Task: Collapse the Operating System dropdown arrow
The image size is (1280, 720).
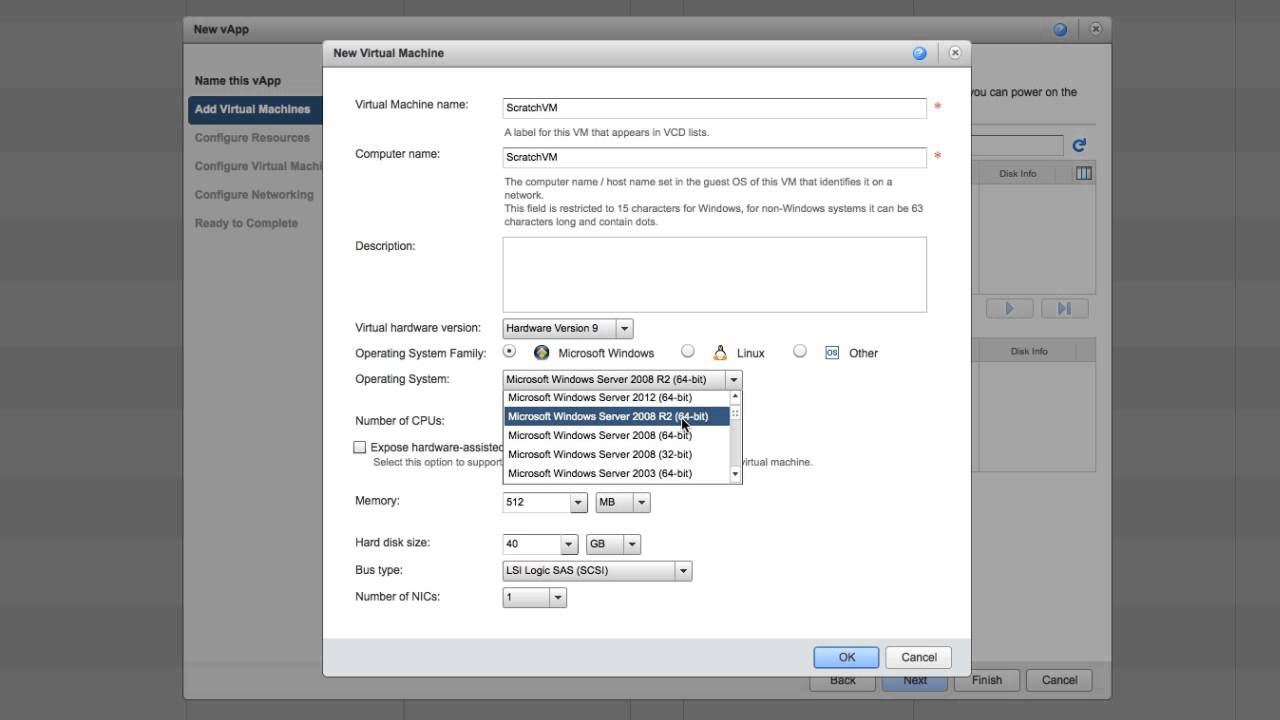Action: click(734, 379)
